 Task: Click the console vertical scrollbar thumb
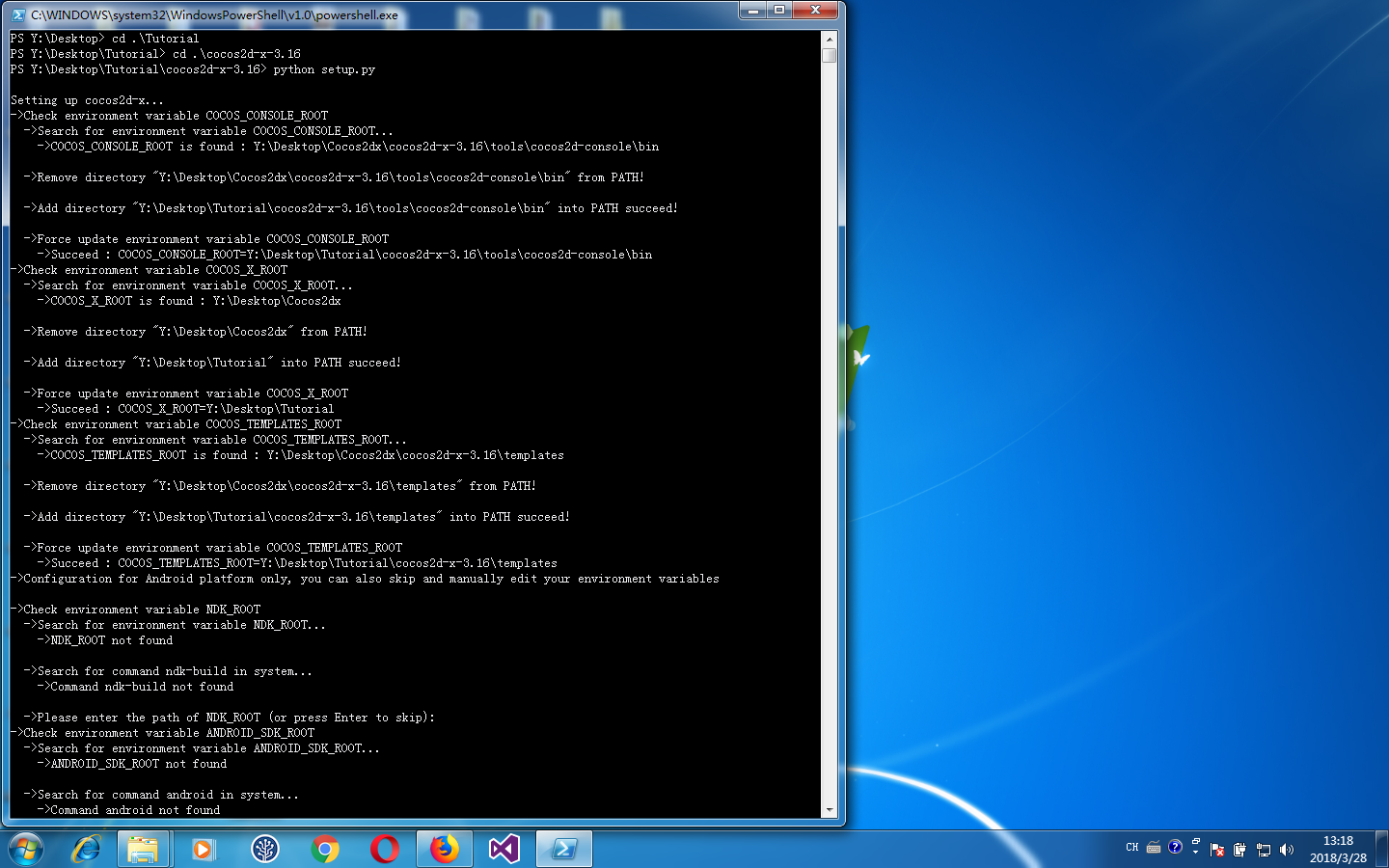tap(830, 55)
